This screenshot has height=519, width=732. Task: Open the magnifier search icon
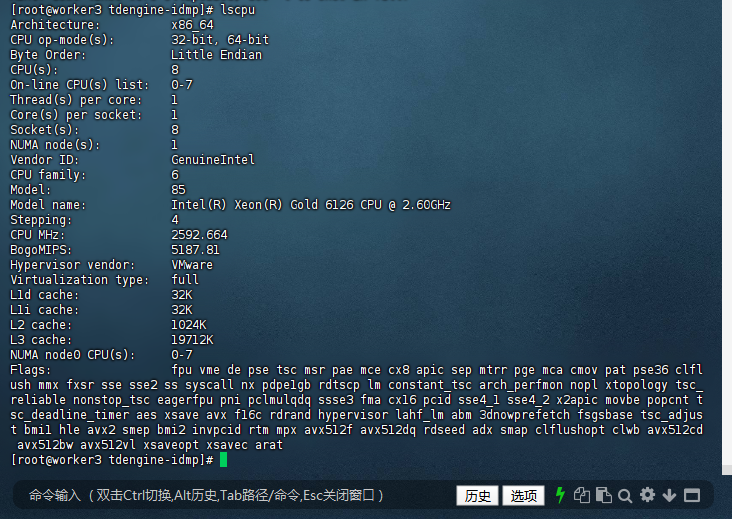click(625, 495)
